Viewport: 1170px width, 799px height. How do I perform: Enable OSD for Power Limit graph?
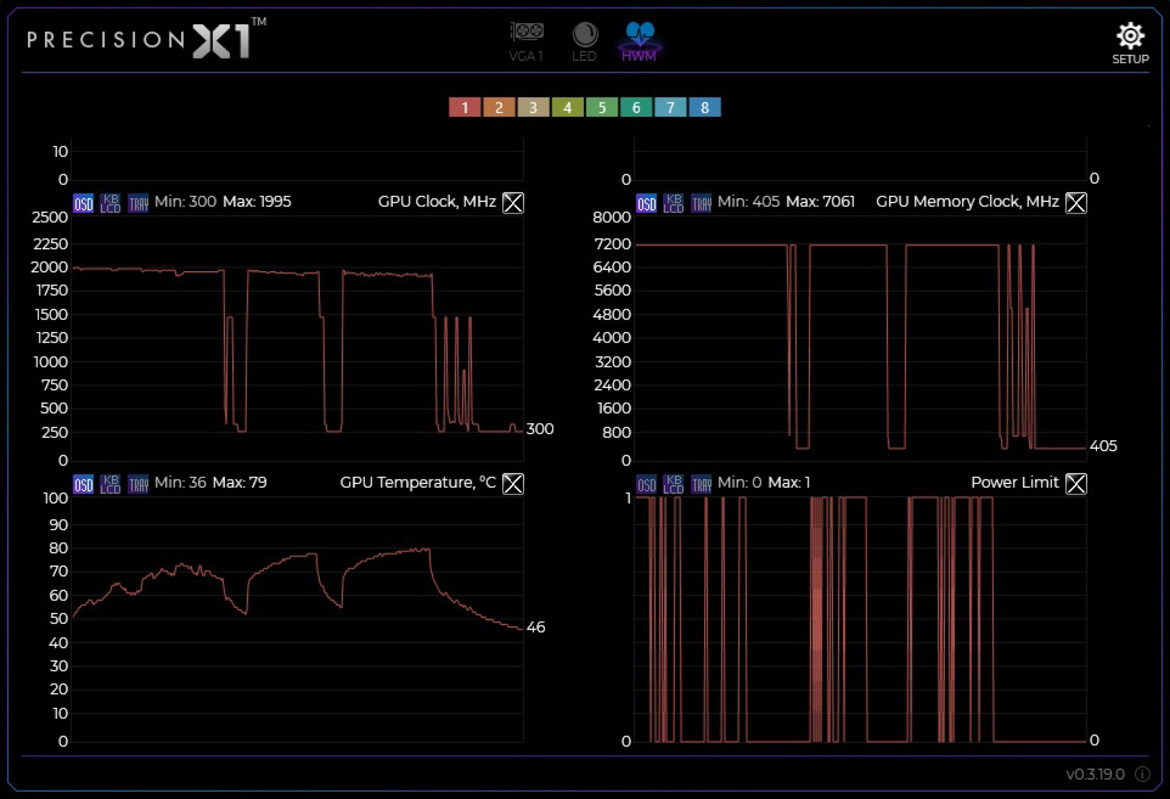coord(646,484)
